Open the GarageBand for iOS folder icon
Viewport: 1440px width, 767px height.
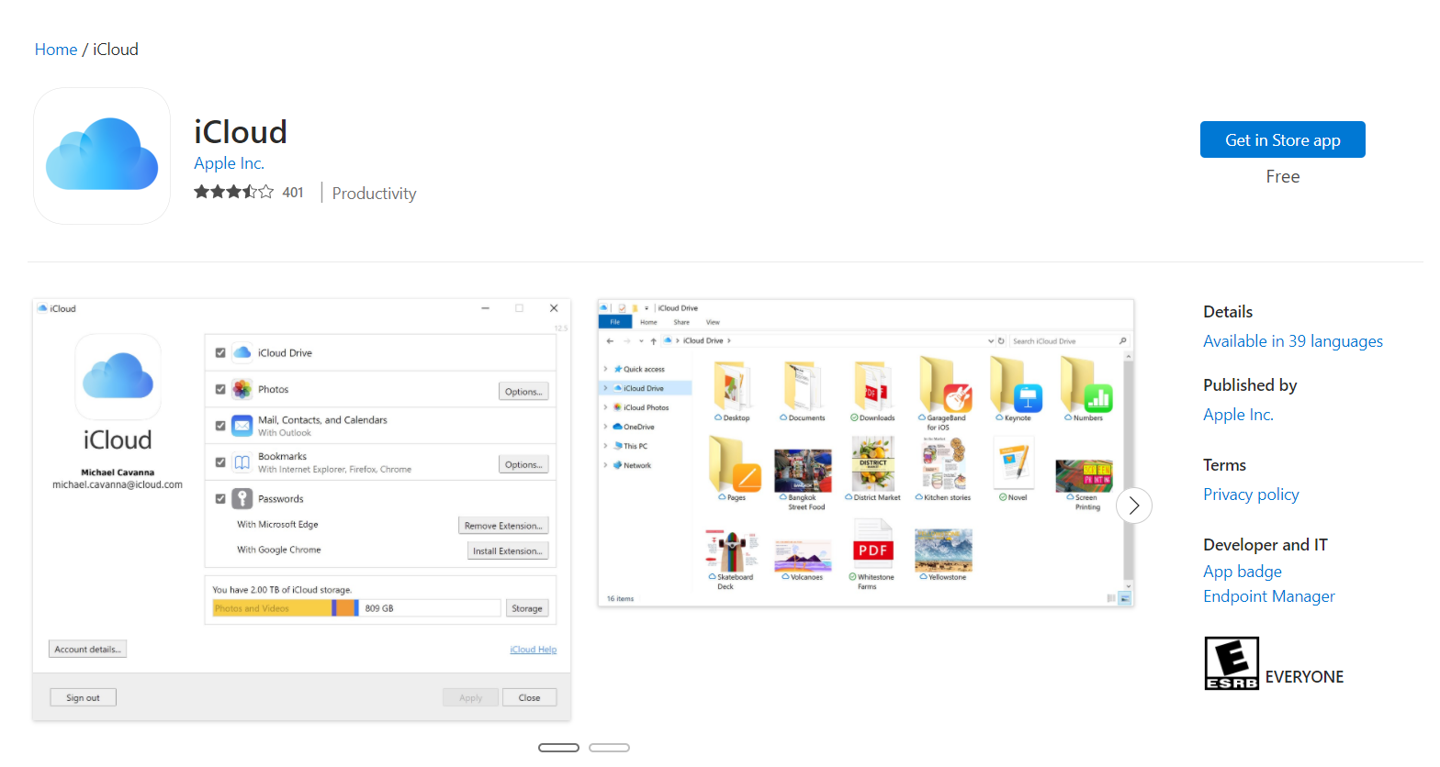(x=943, y=384)
